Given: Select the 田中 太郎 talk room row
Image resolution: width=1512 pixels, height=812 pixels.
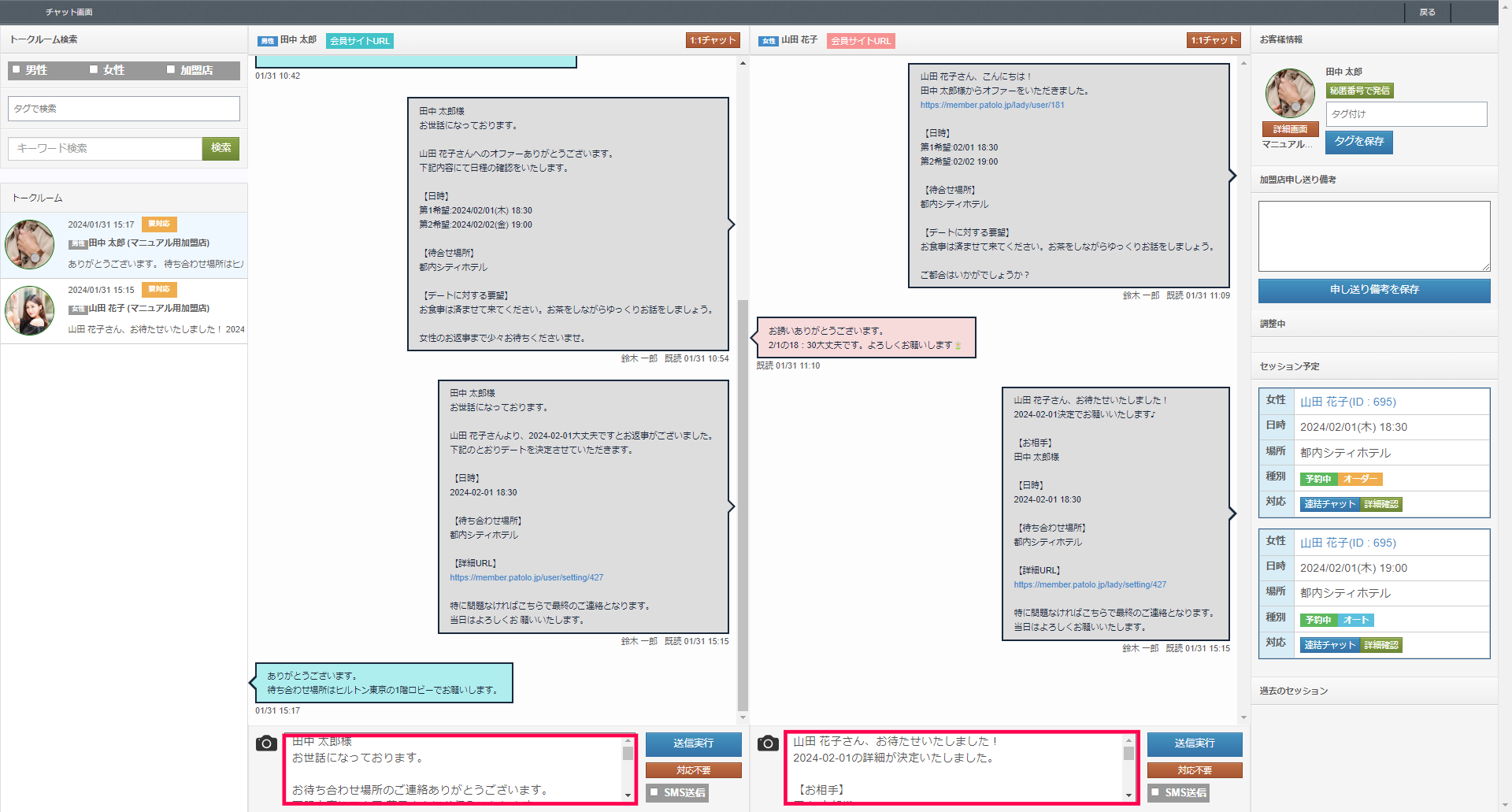Looking at the screenshot, I should tap(124, 245).
